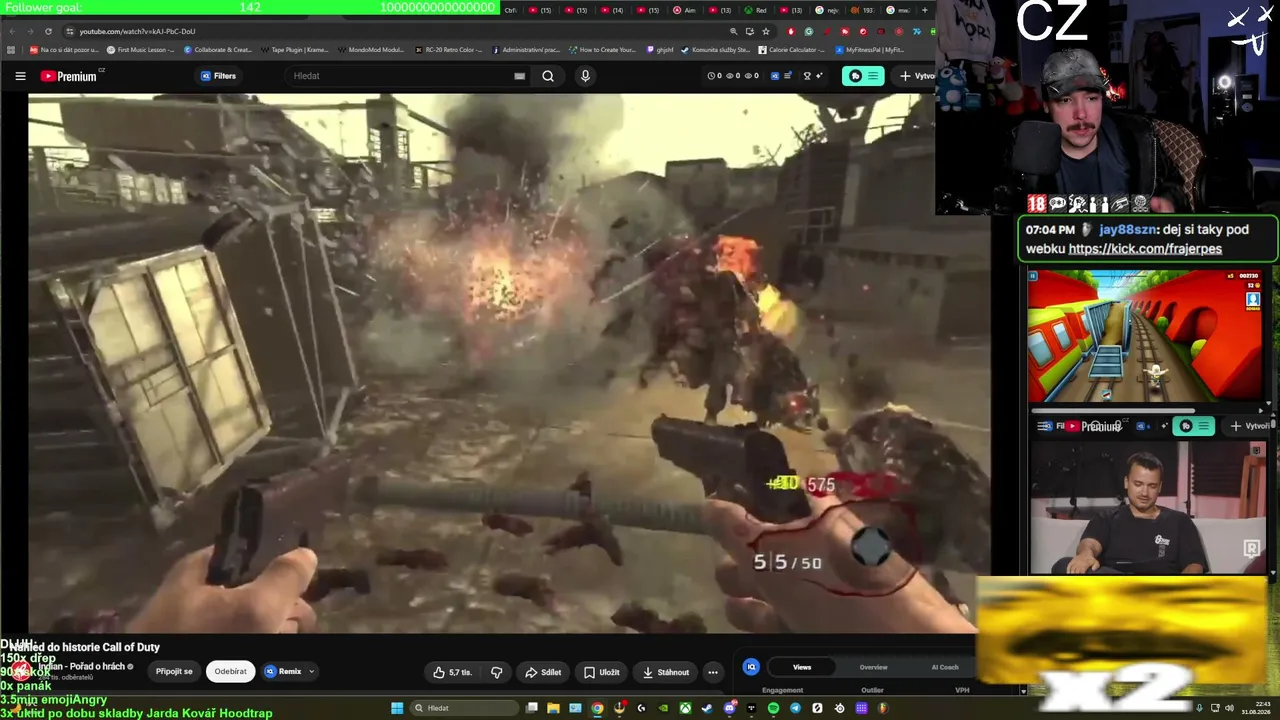The width and height of the screenshot is (1280, 720).
Task: Open the How to Create Your bookmark
Action: coord(603,50)
